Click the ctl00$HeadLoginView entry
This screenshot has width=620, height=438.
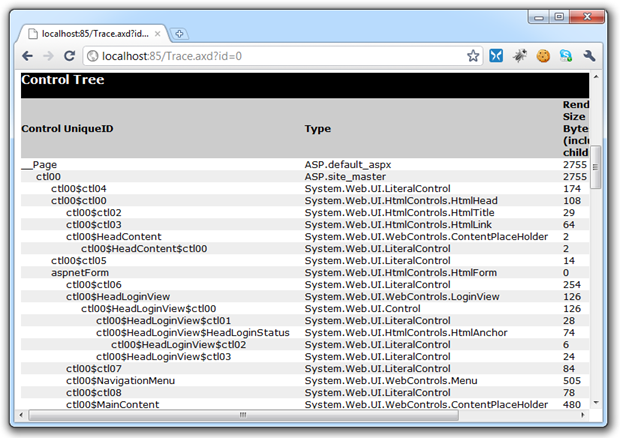[118, 297]
